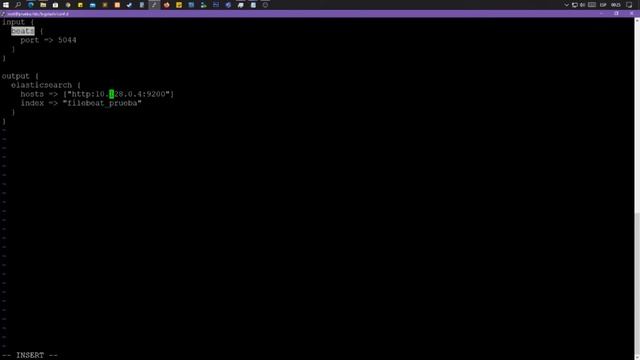Screen dimensions: 640x360
Task: Close the PuTTY terminal window
Action: tap(631, 13)
